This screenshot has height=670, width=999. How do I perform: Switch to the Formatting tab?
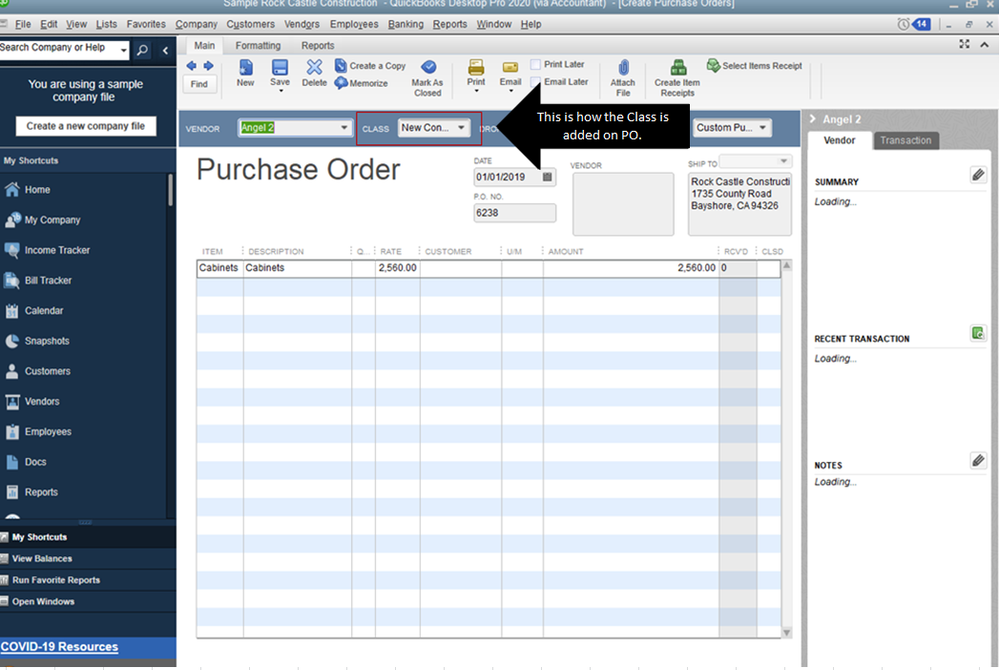[x=258, y=46]
